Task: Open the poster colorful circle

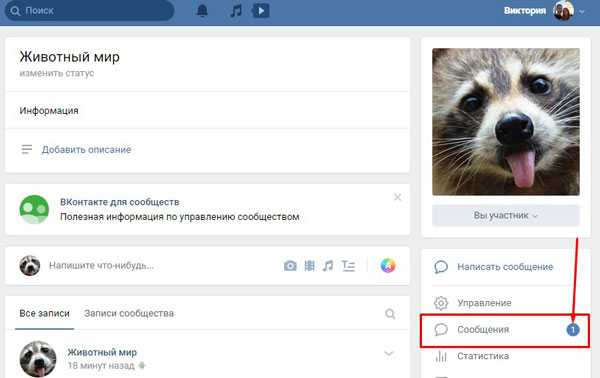Action: (388, 265)
